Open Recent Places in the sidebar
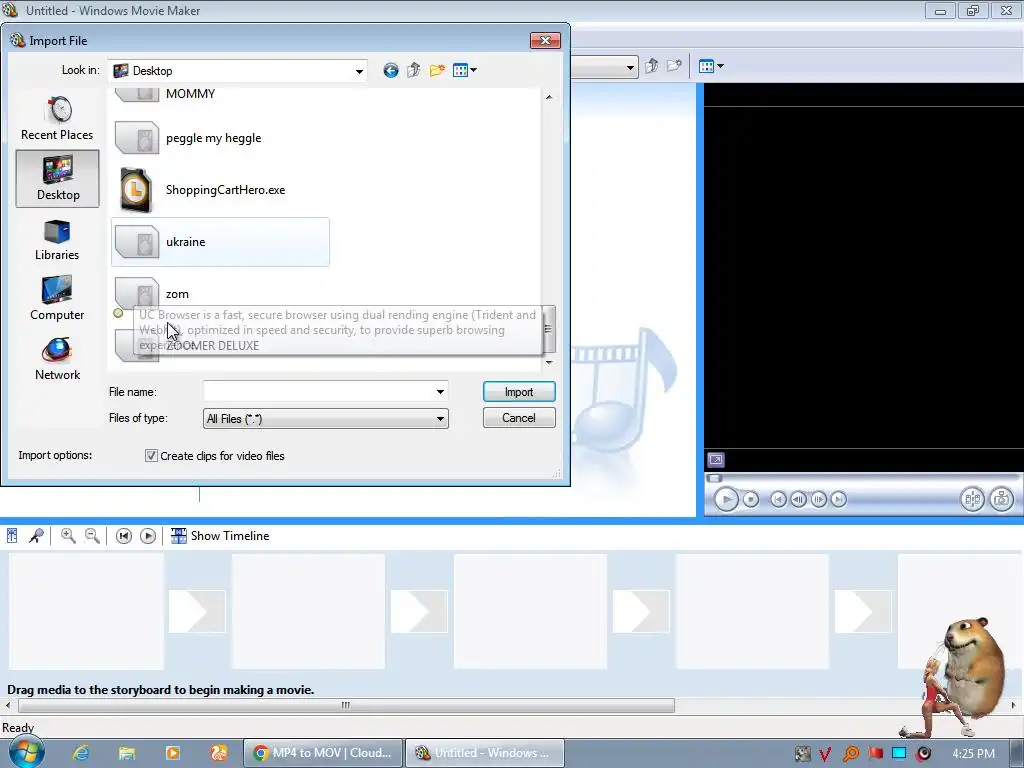1024x768 pixels. pyautogui.click(x=57, y=118)
